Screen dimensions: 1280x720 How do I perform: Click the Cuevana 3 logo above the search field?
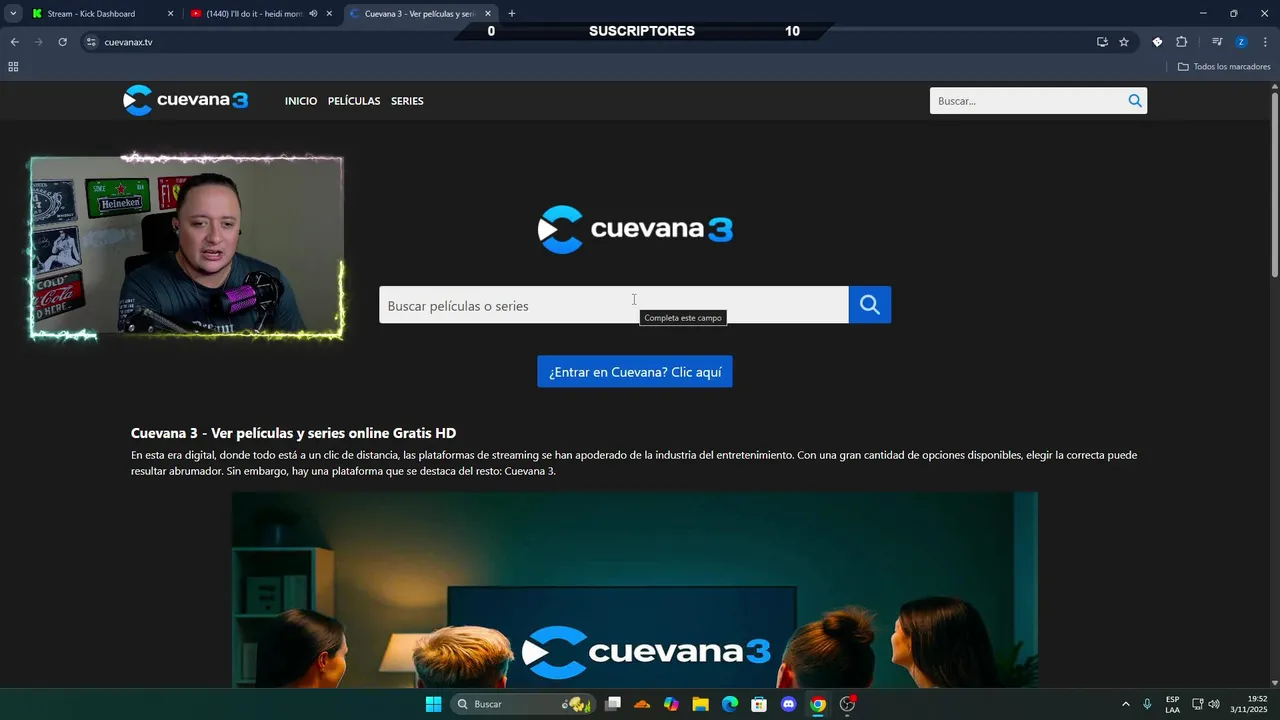click(x=635, y=229)
